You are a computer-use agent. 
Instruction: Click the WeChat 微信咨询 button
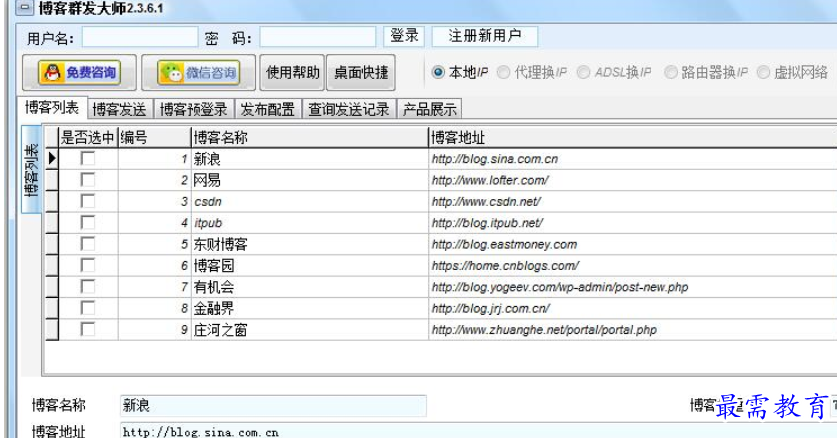pos(199,73)
